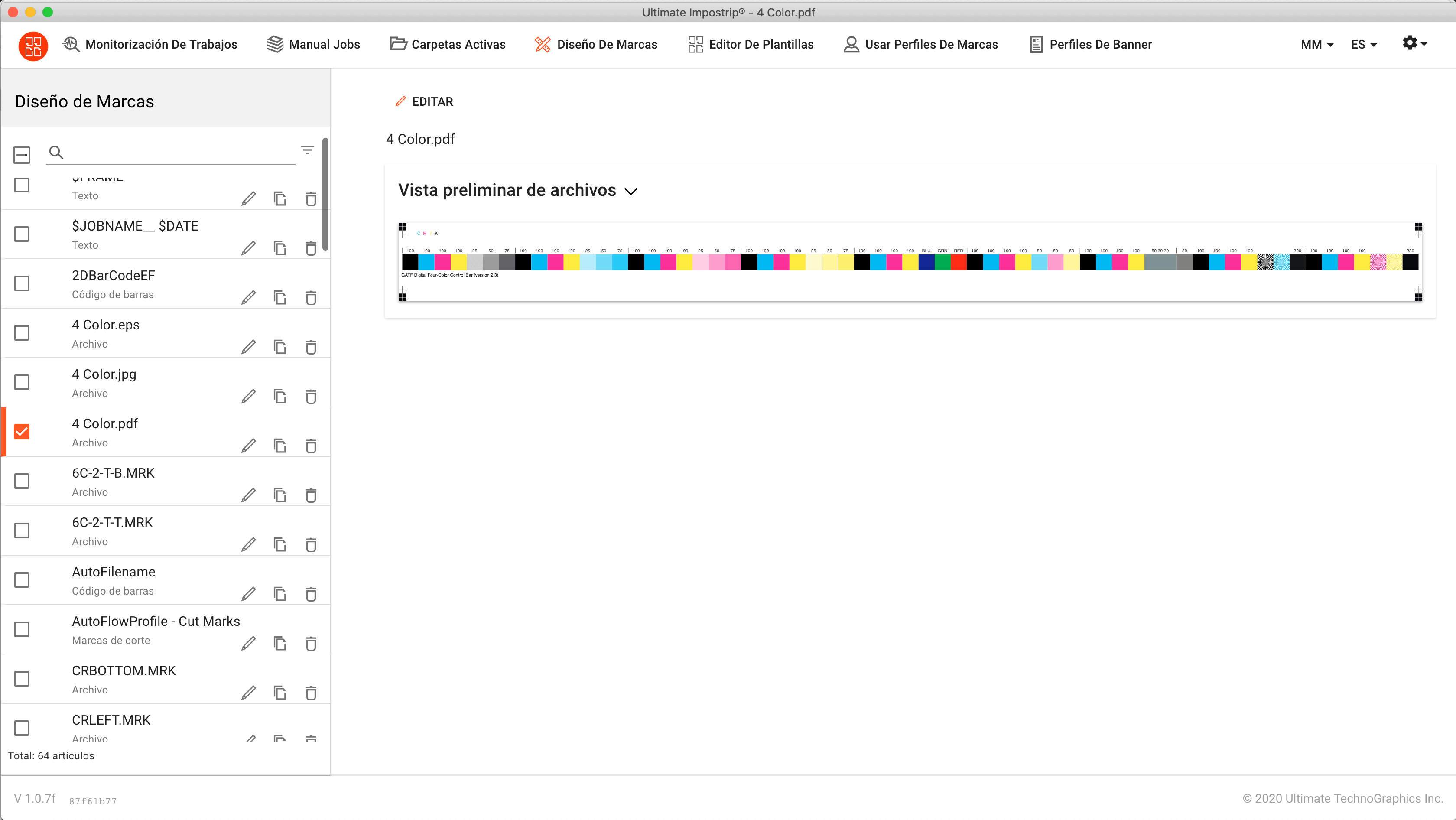Collapse Vista preliminar de archivos section

[631, 192]
